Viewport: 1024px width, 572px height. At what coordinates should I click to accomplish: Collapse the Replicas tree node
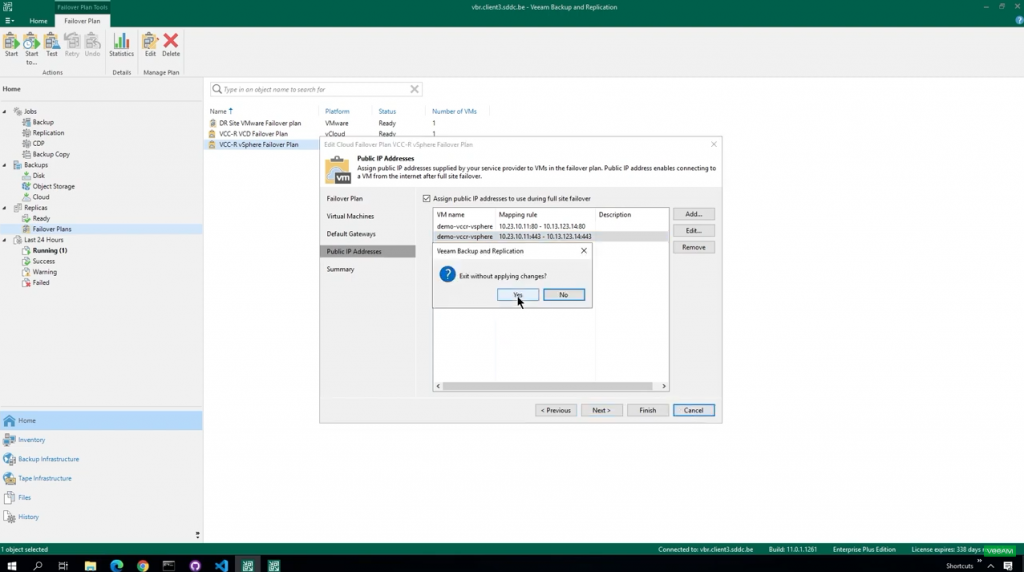[x=5, y=208]
